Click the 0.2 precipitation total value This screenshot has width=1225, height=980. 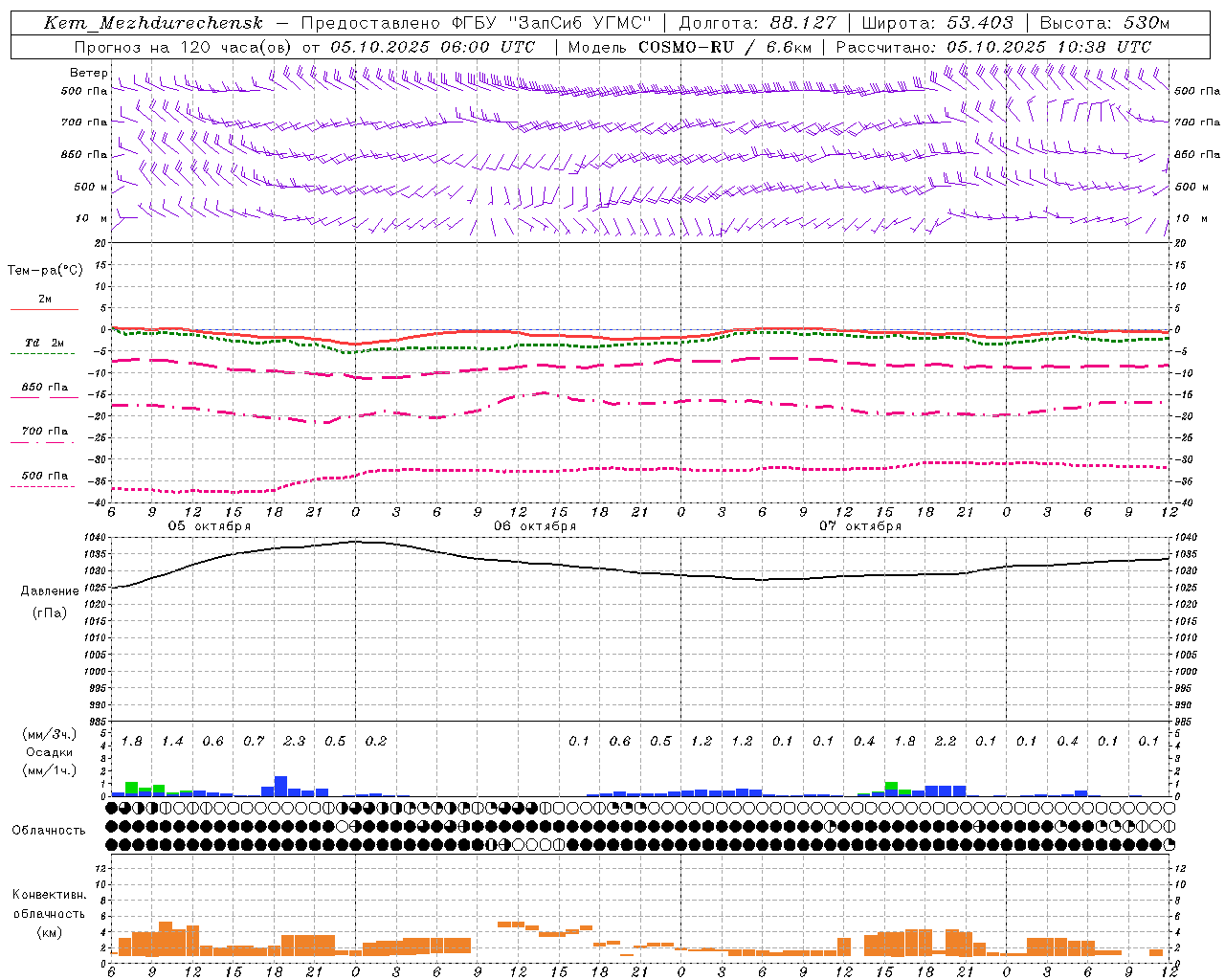375,741
